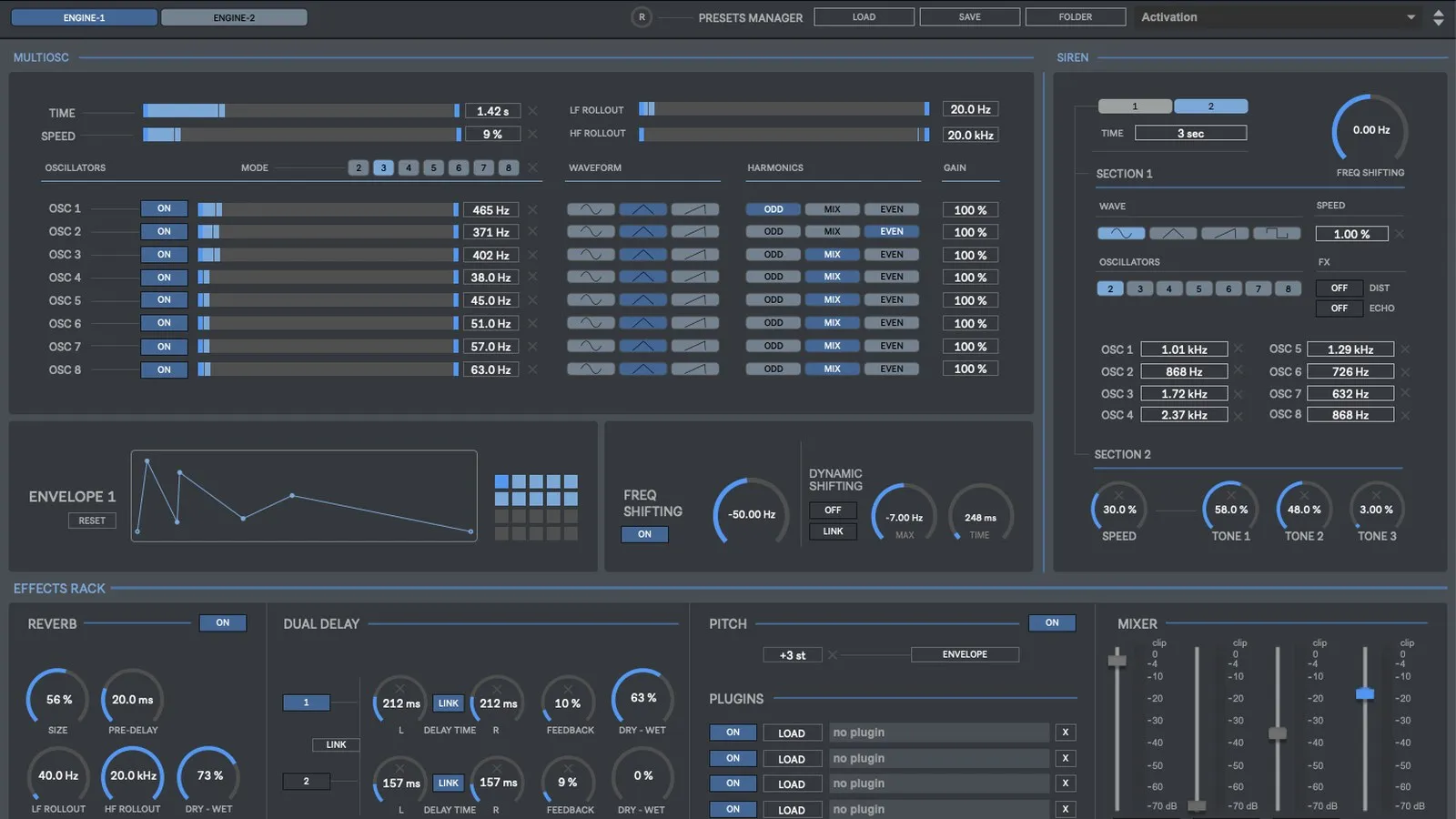1456x819 pixels.
Task: Select EVEN harmonics for OSC 2
Action: click(892, 231)
